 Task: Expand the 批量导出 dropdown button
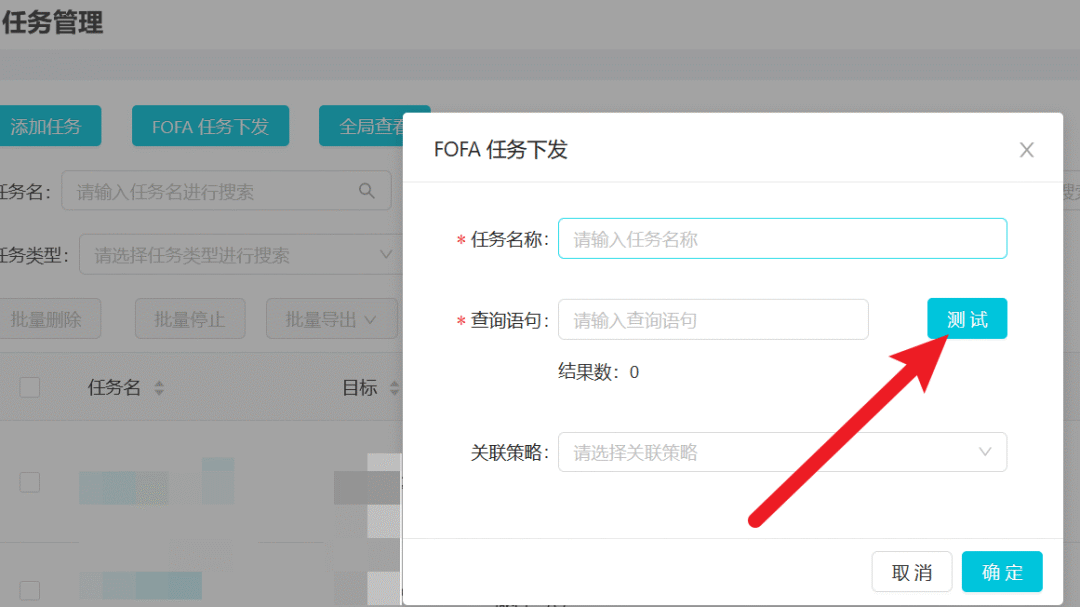pyautogui.click(x=331, y=319)
